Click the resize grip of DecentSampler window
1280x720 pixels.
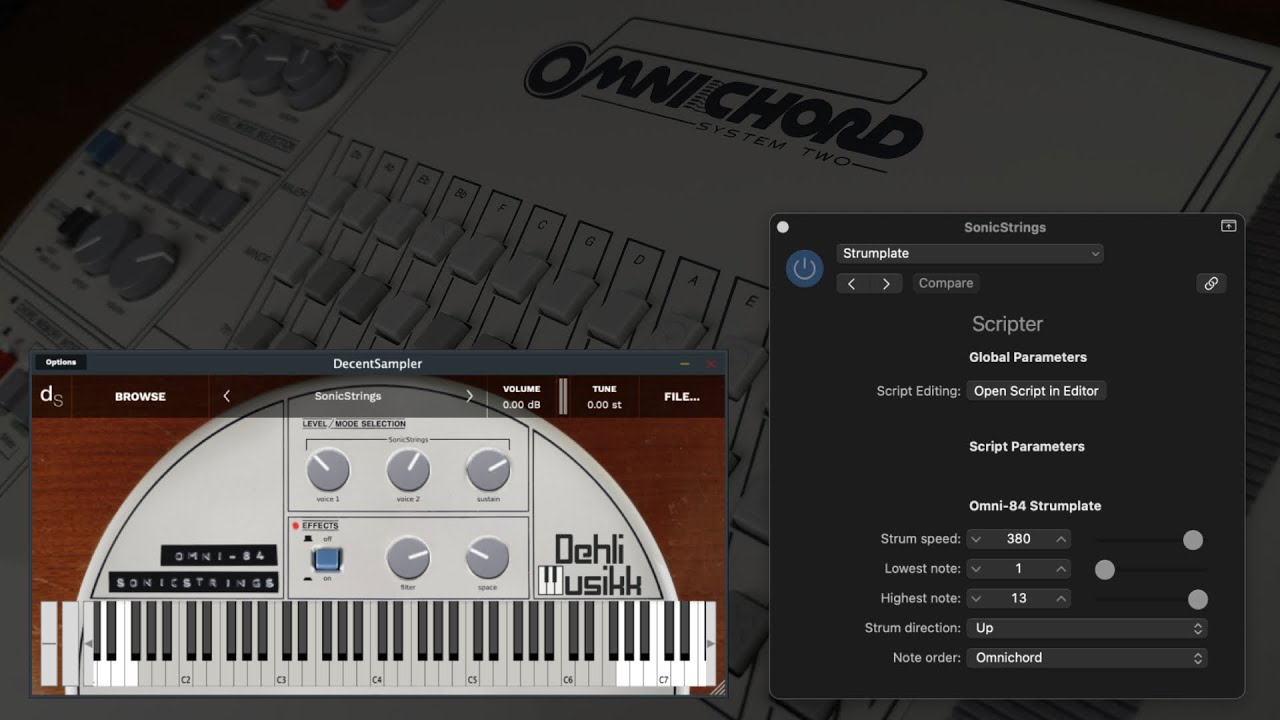(x=717, y=687)
